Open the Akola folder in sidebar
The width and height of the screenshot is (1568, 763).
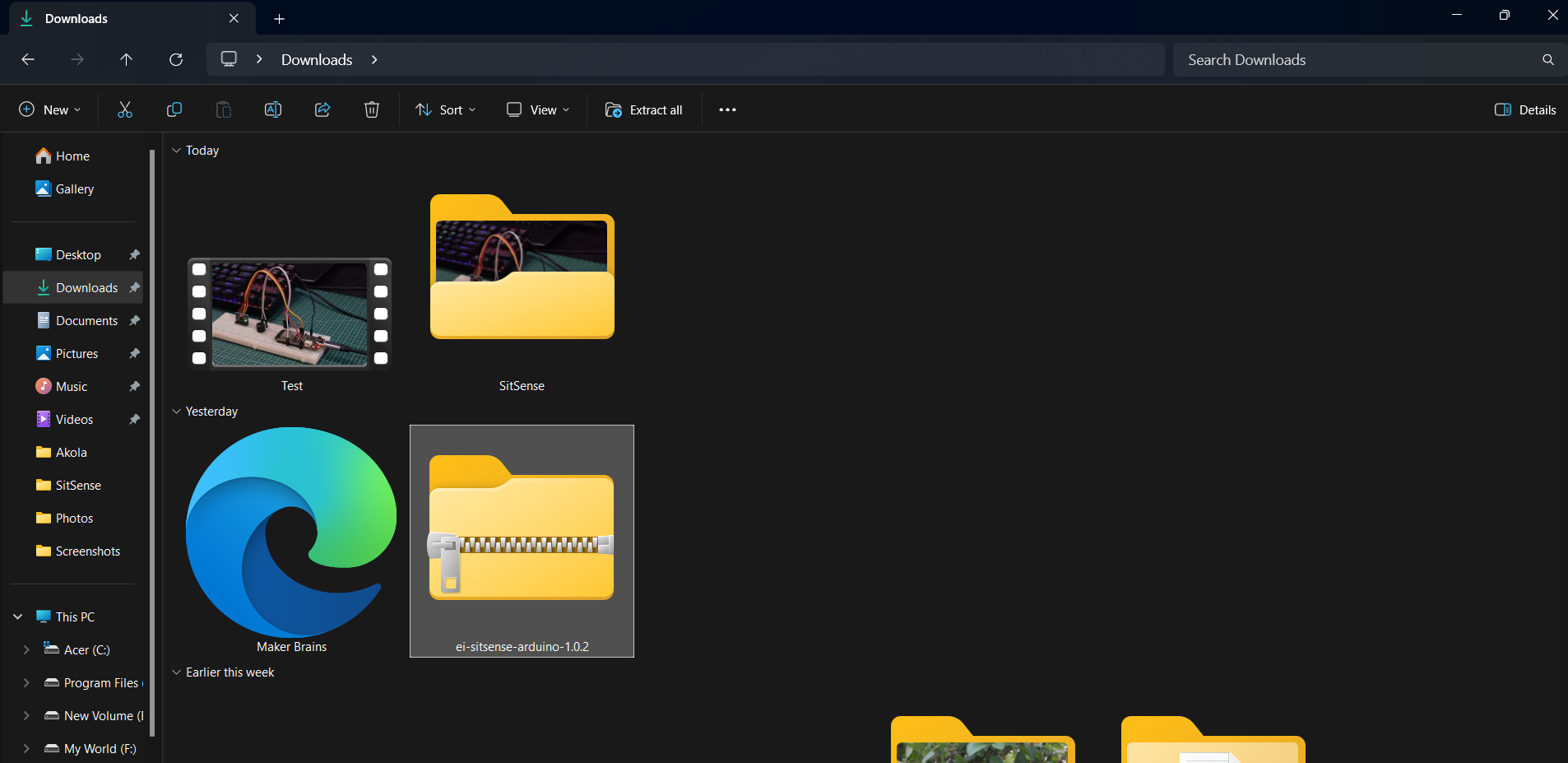[72, 453]
